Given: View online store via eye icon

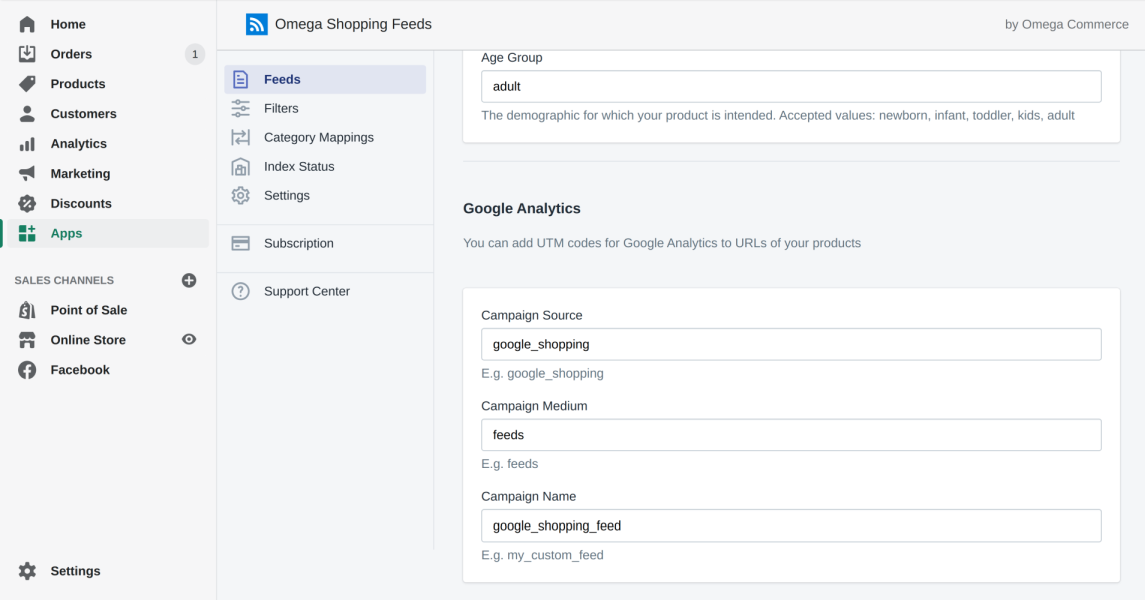Looking at the screenshot, I should (189, 339).
